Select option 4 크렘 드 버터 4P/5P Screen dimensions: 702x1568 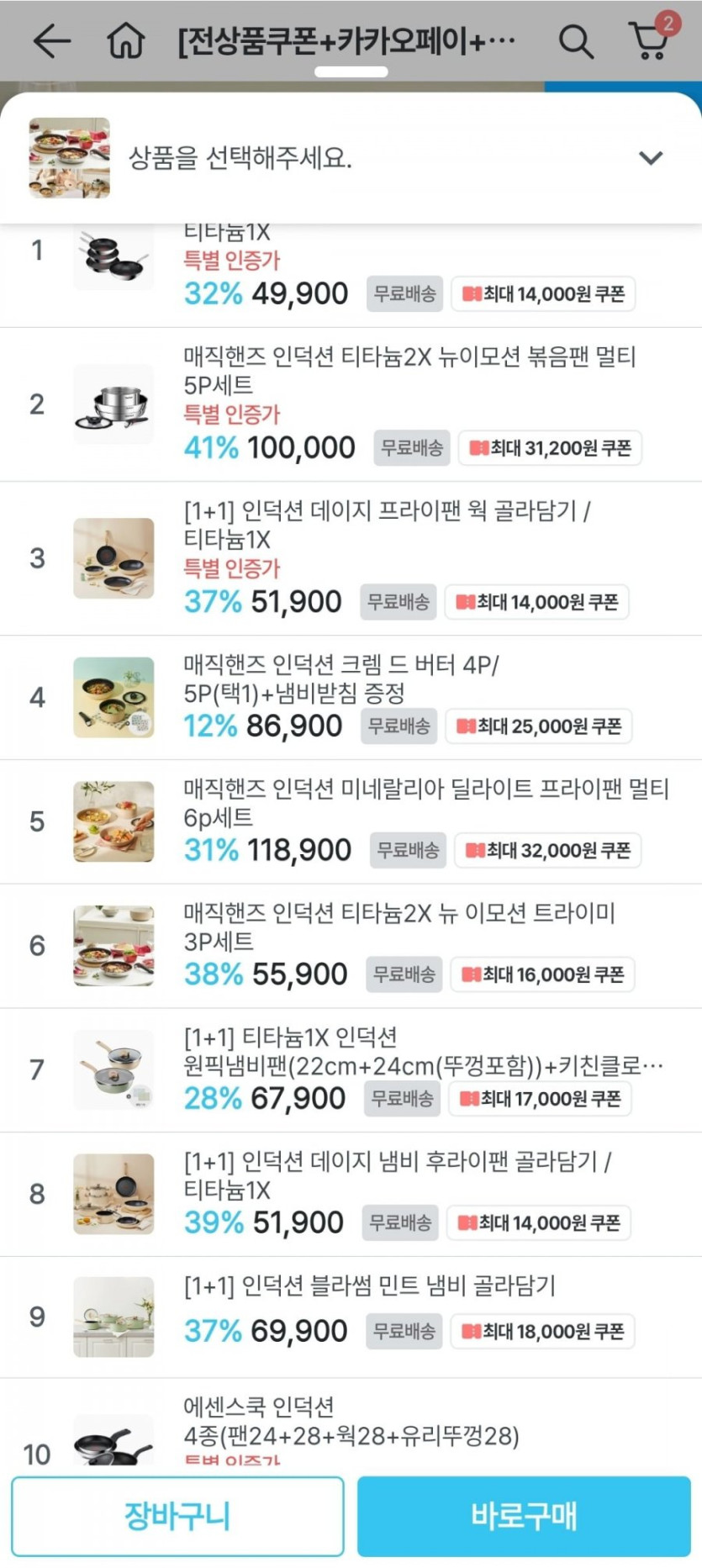(x=340, y=679)
